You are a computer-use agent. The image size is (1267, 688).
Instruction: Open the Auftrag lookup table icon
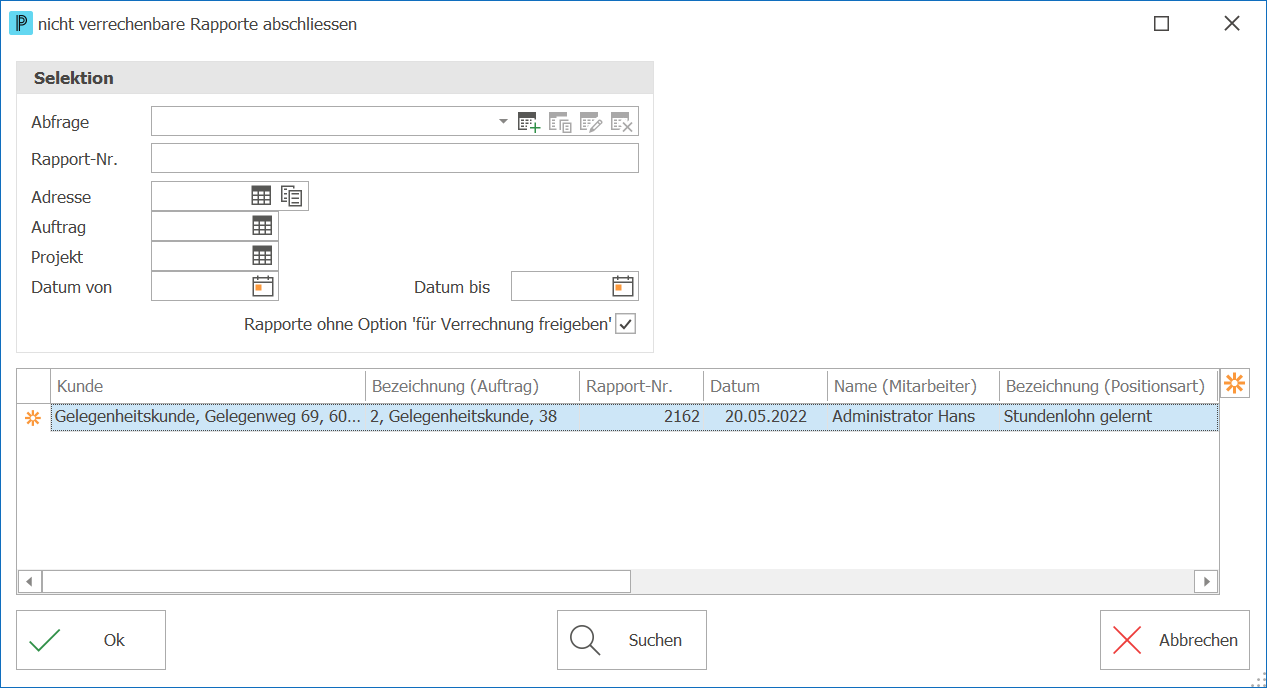click(262, 226)
